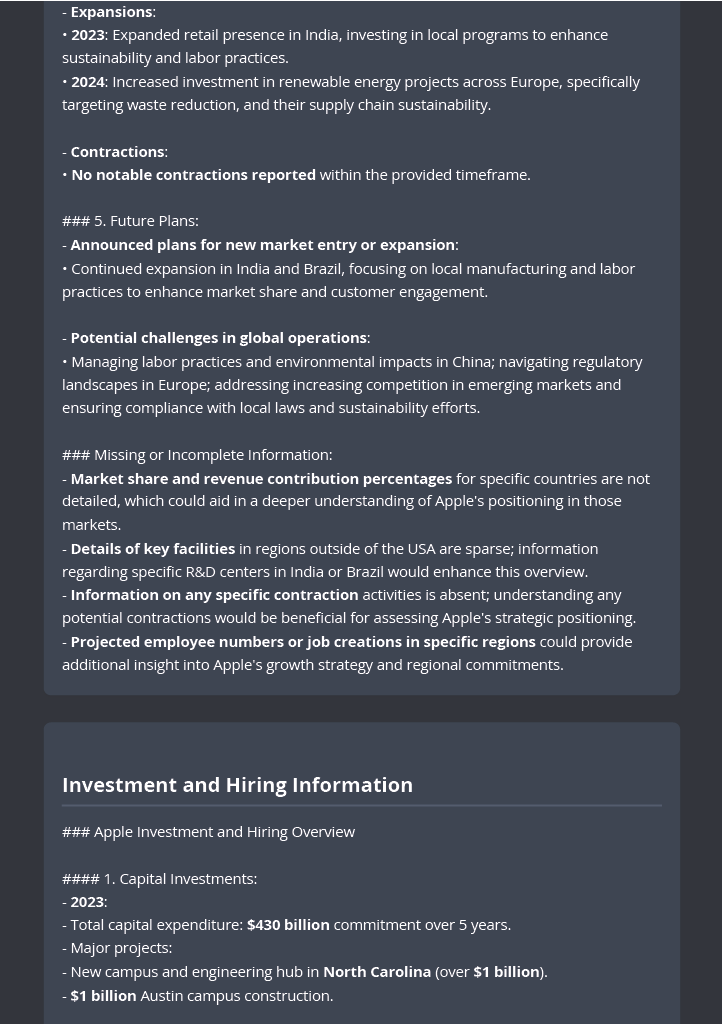Screen dimensions: 722x1024
Task: Click the "$1 billion" Austin campus line
Action: tap(198, 996)
